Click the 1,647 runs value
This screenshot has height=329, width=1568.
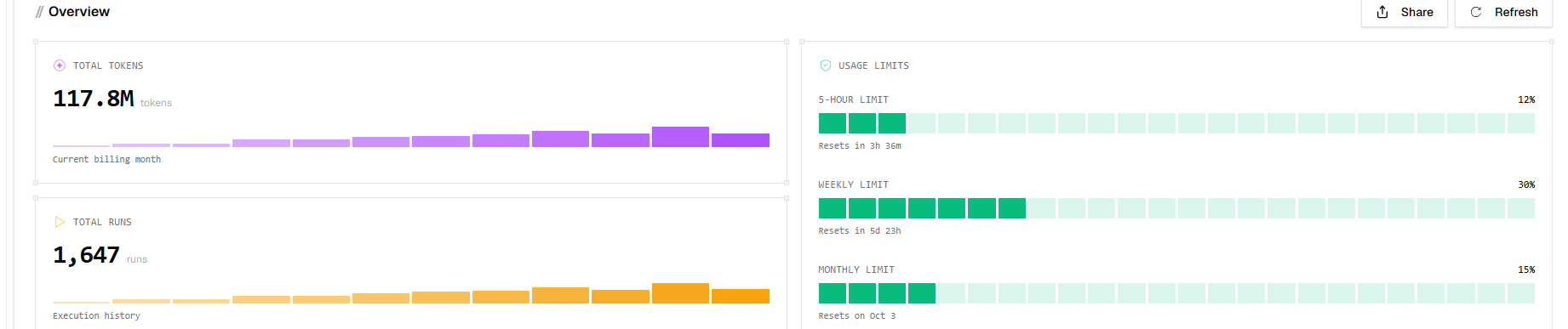pyautogui.click(x=86, y=255)
